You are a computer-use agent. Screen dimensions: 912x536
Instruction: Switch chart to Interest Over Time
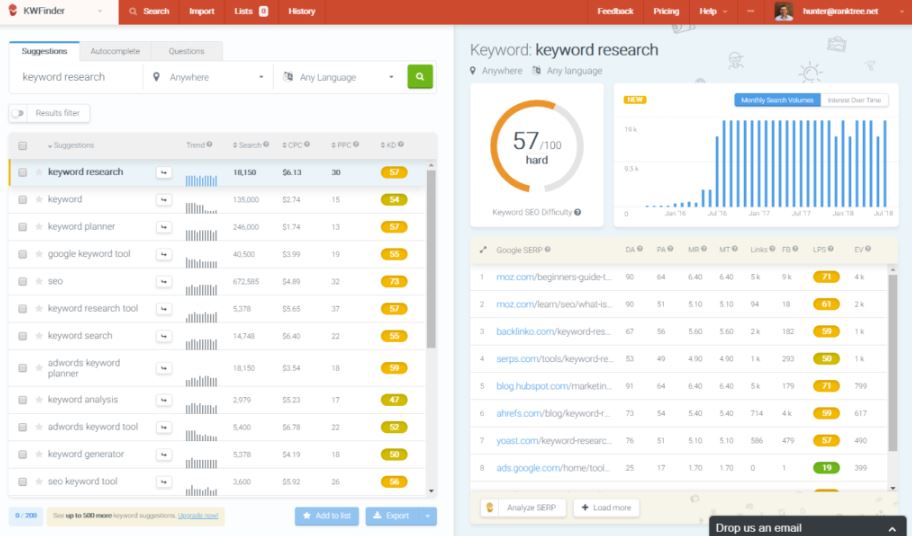[x=854, y=100]
